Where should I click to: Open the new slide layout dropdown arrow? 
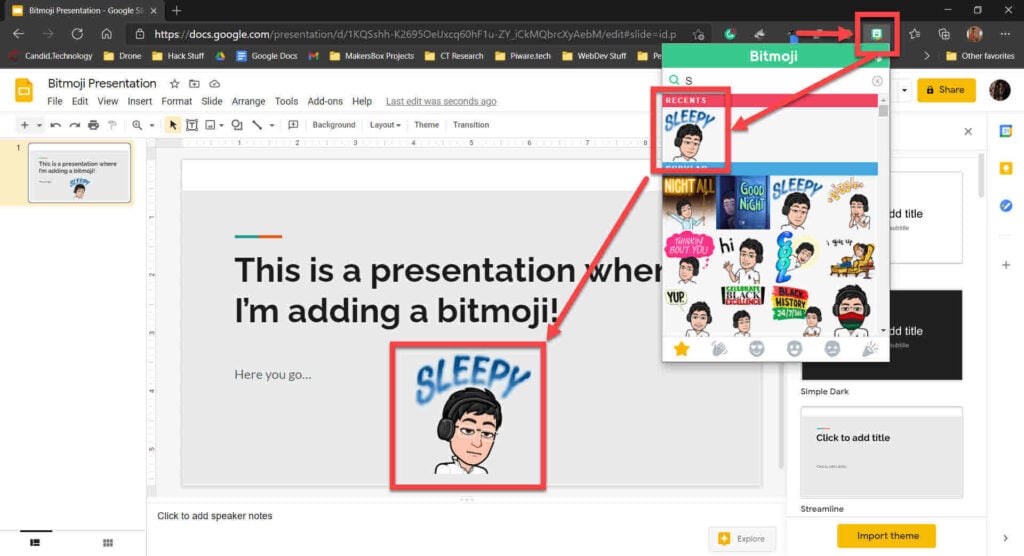[39, 125]
